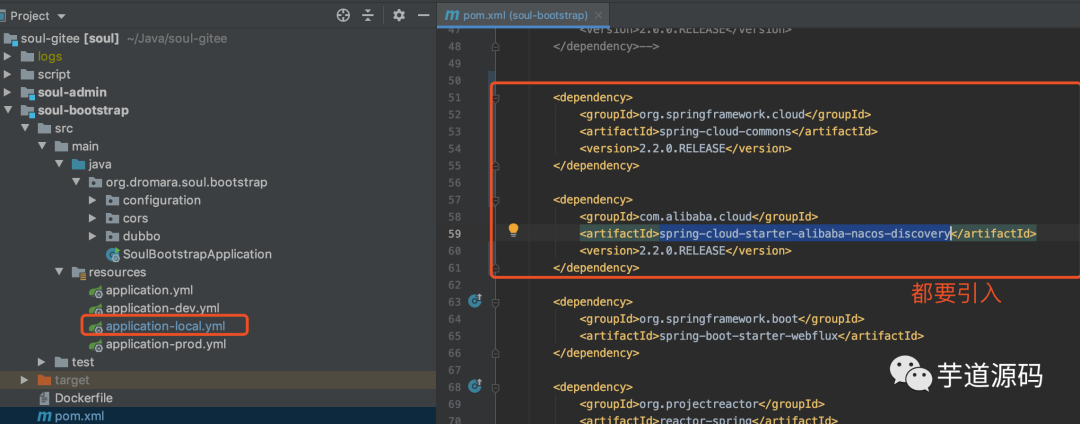Click the fold marker at line 55
1080x424 pixels.
click(x=495, y=166)
